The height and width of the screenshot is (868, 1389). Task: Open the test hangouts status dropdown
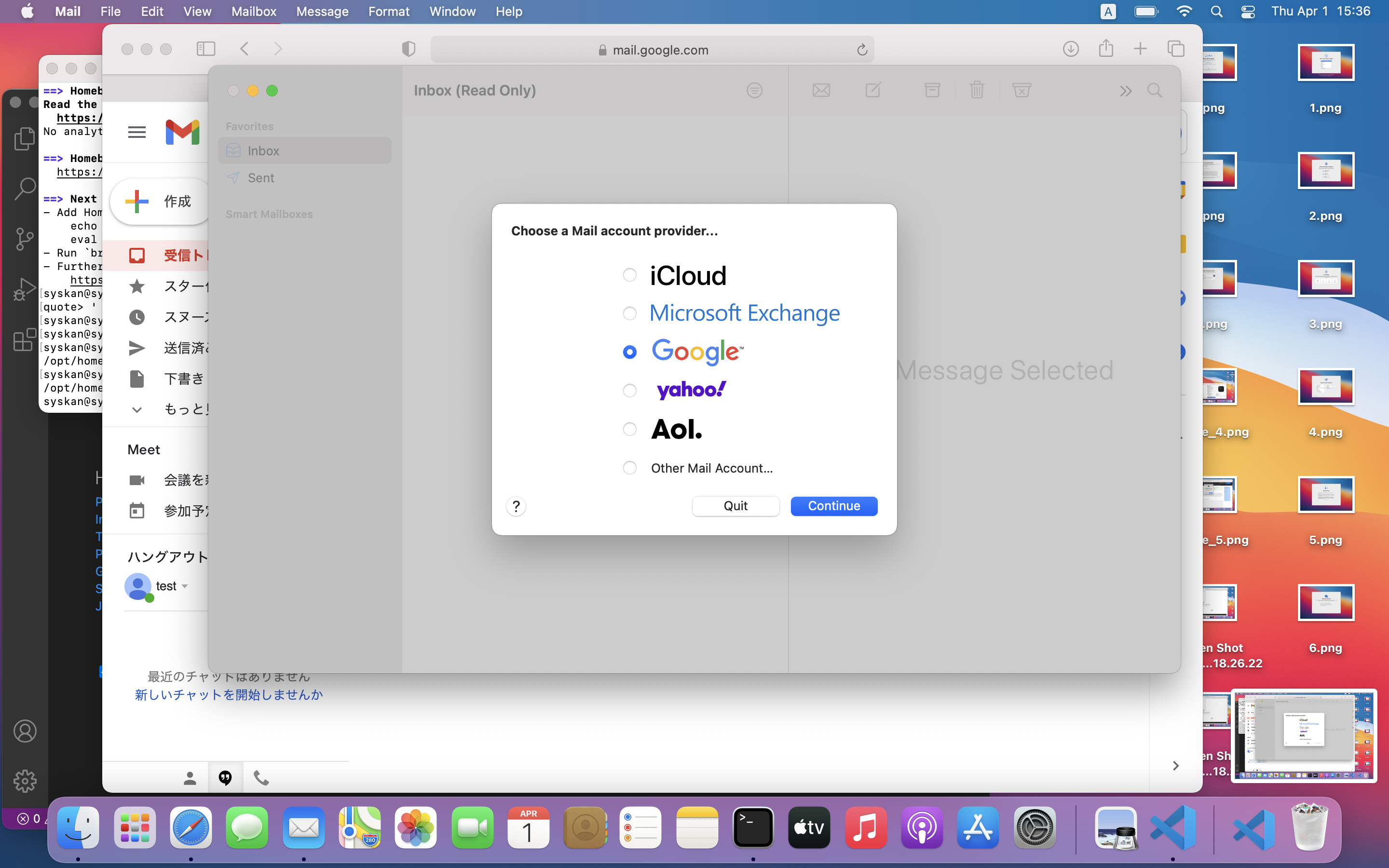pyautogui.click(x=185, y=586)
